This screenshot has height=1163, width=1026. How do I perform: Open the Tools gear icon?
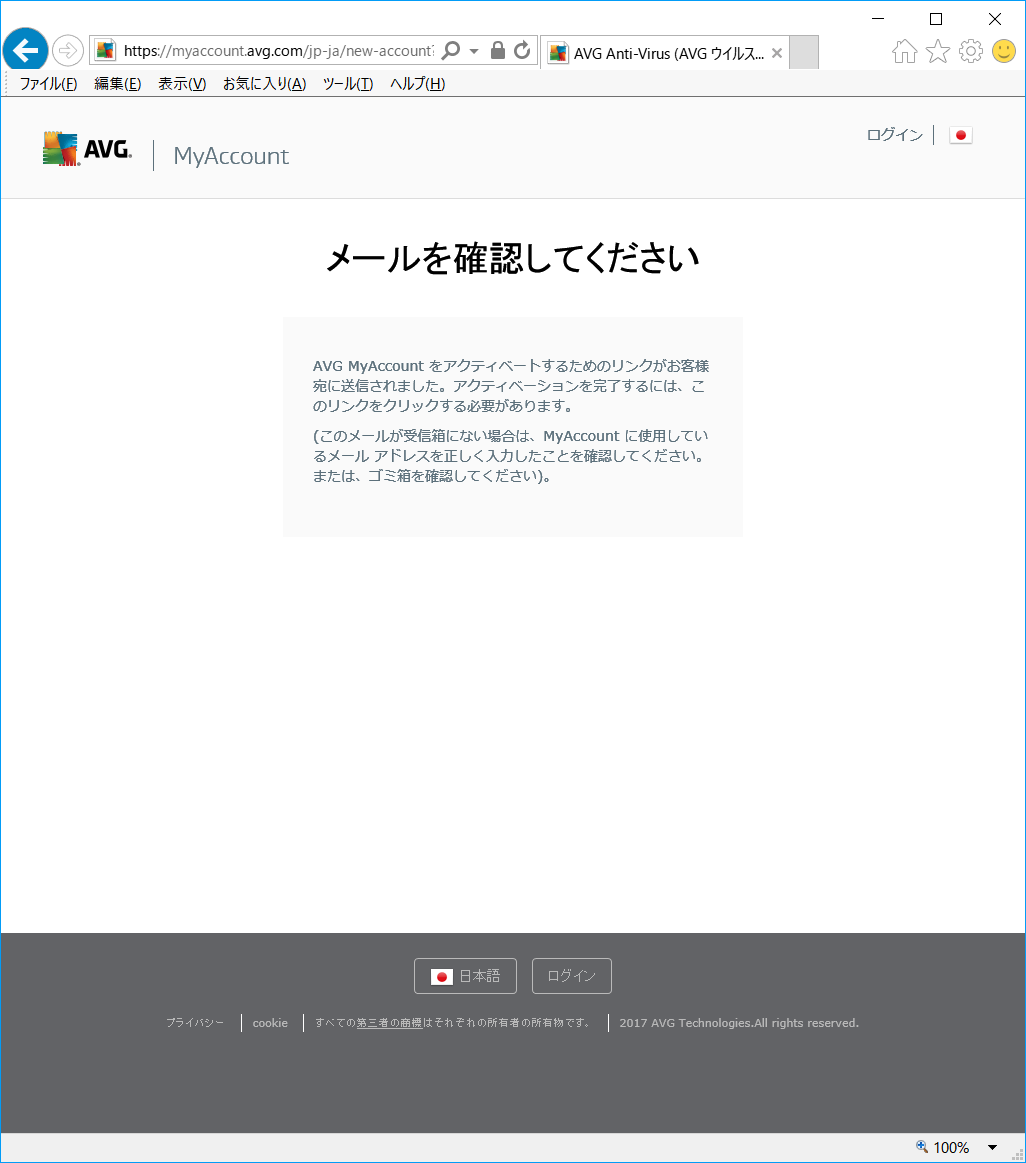tap(970, 51)
